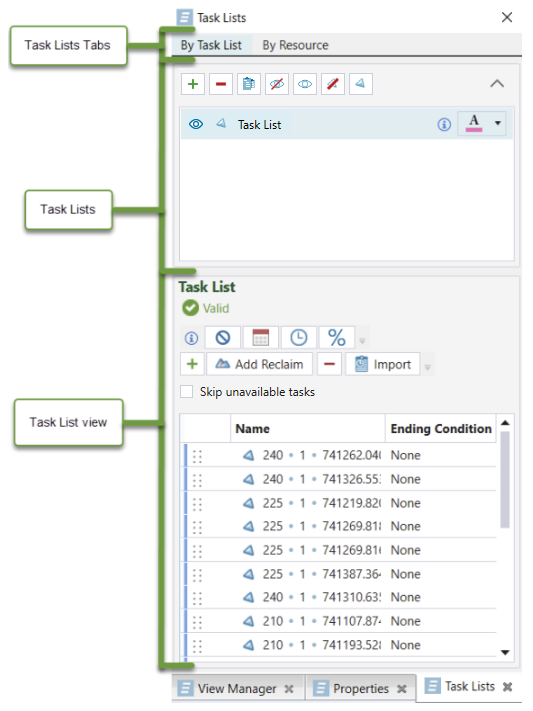
Task: Close the Task Lists panel with X
Action: pos(507,17)
